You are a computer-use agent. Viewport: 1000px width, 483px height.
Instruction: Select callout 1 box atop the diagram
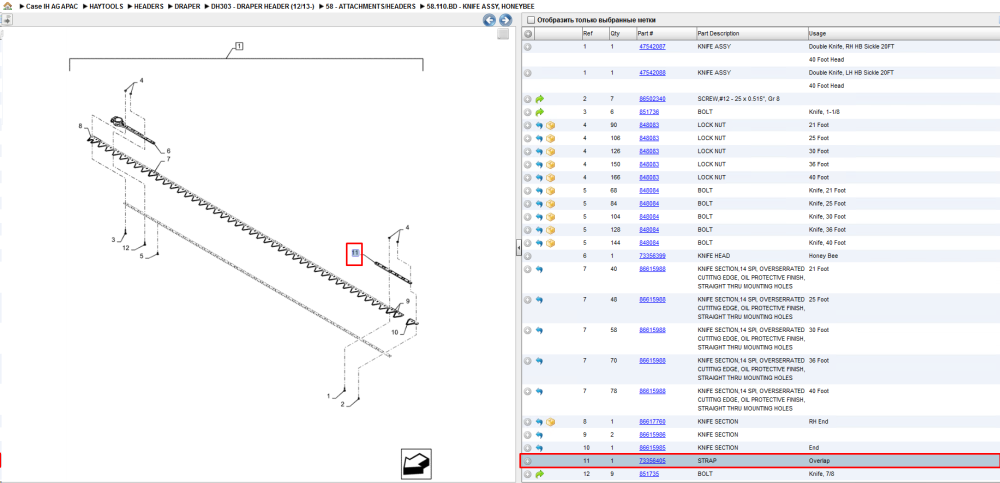pyautogui.click(x=239, y=46)
